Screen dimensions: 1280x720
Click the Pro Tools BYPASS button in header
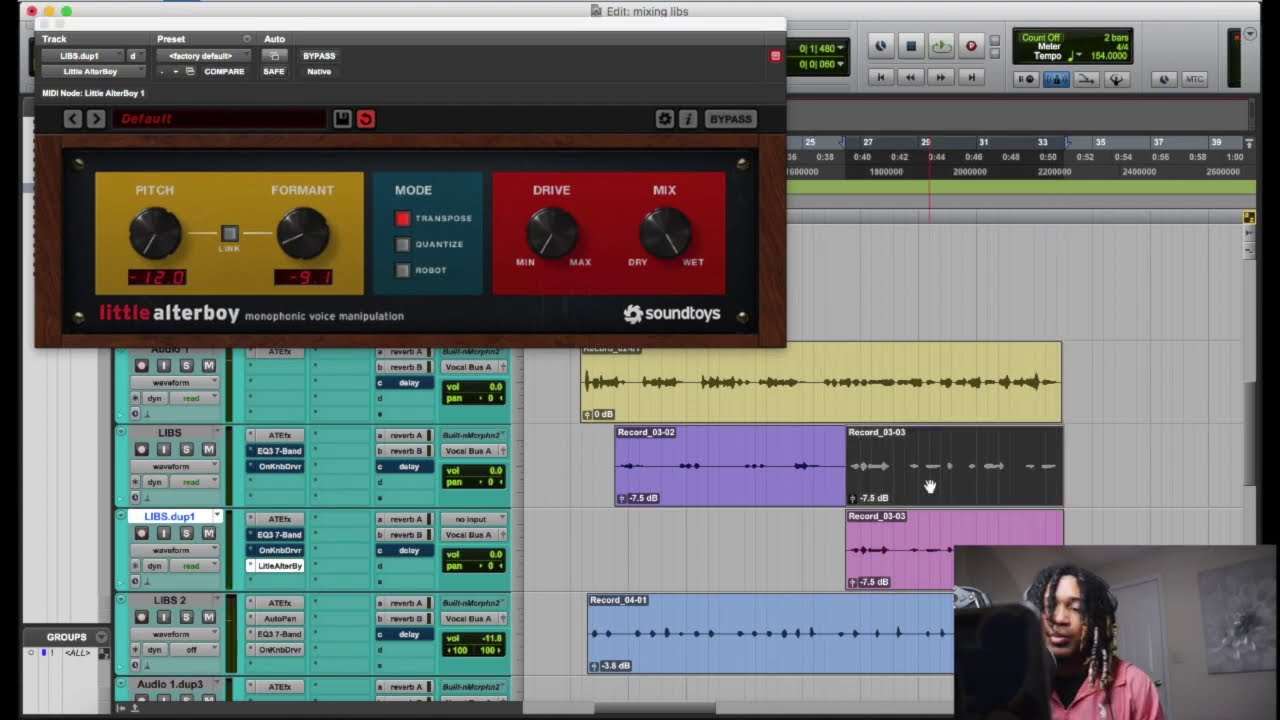[x=319, y=56]
